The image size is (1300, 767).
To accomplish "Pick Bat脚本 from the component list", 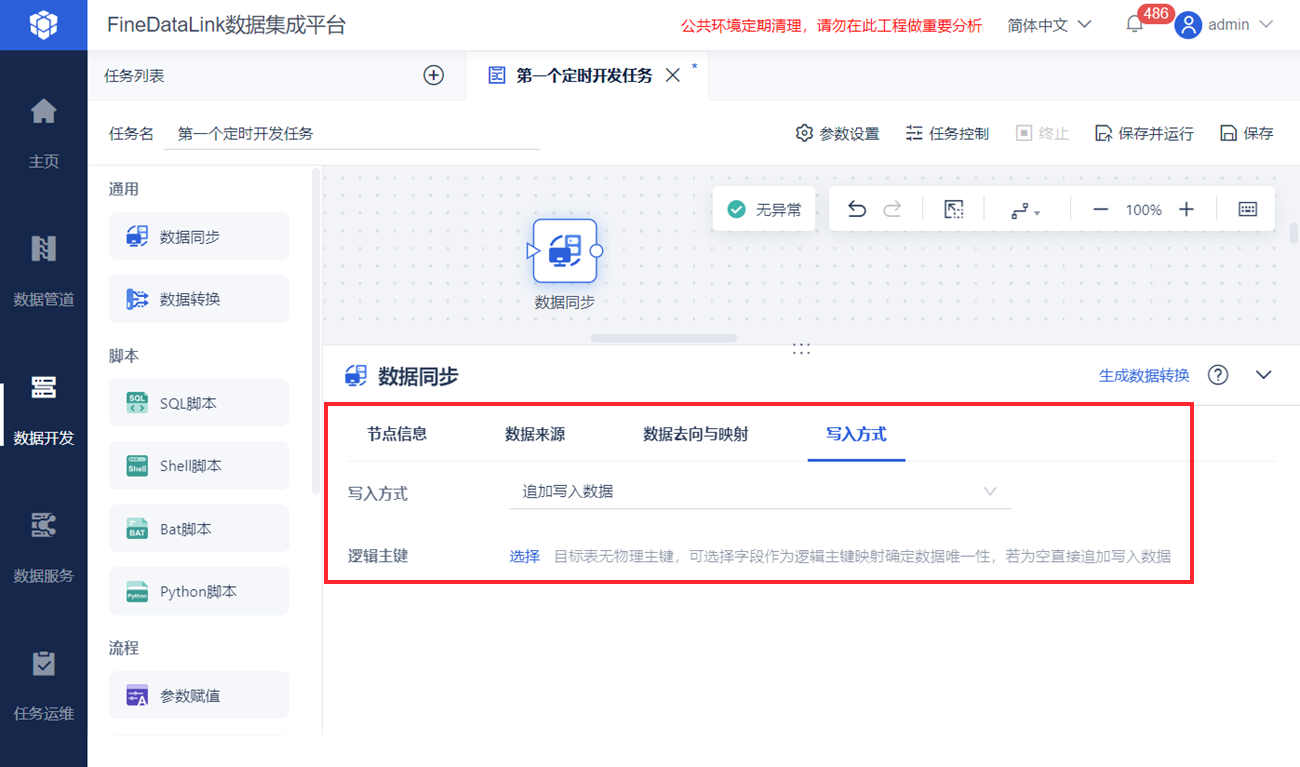I will click(x=199, y=529).
